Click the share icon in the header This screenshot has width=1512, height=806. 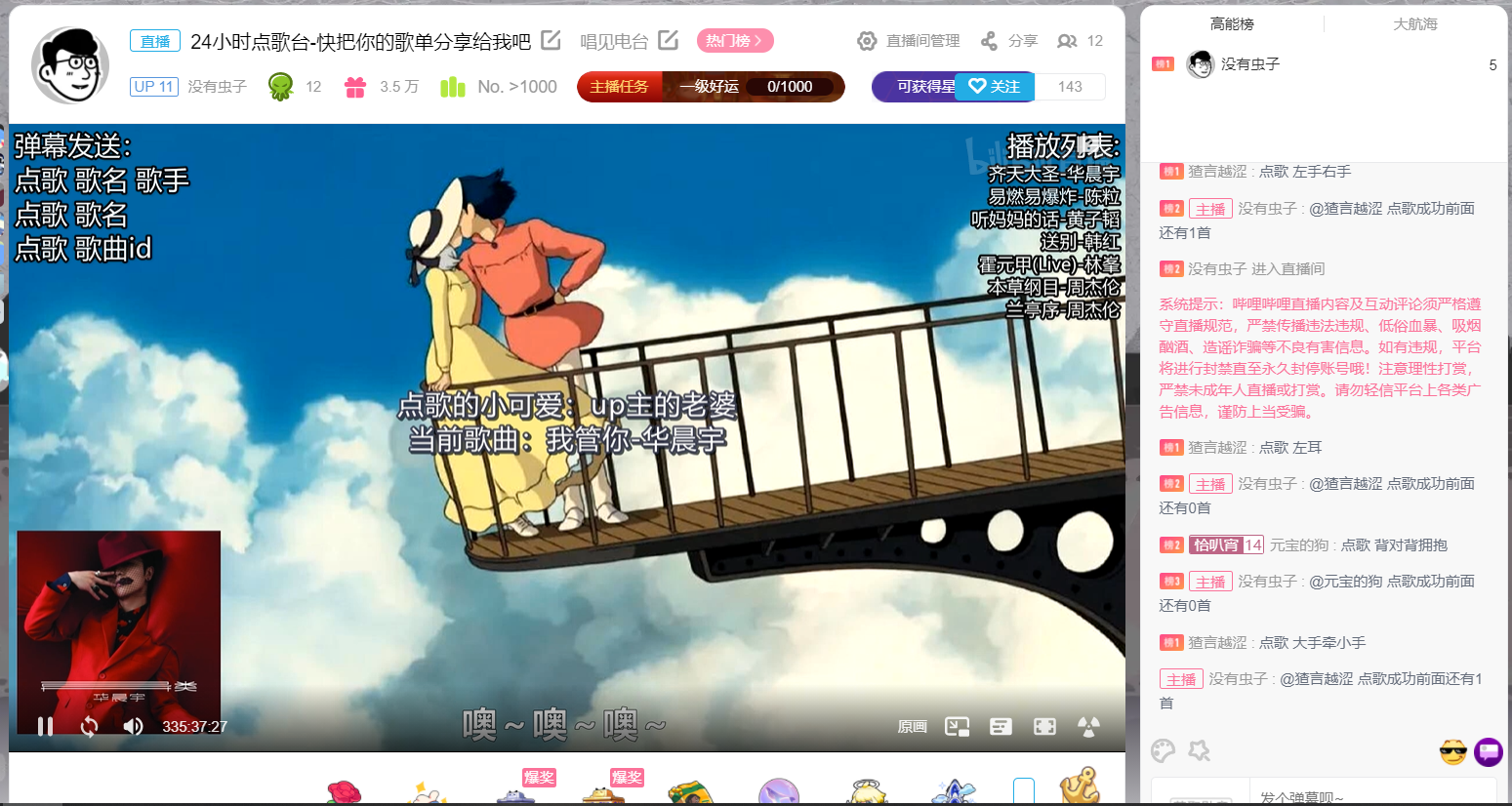989,41
